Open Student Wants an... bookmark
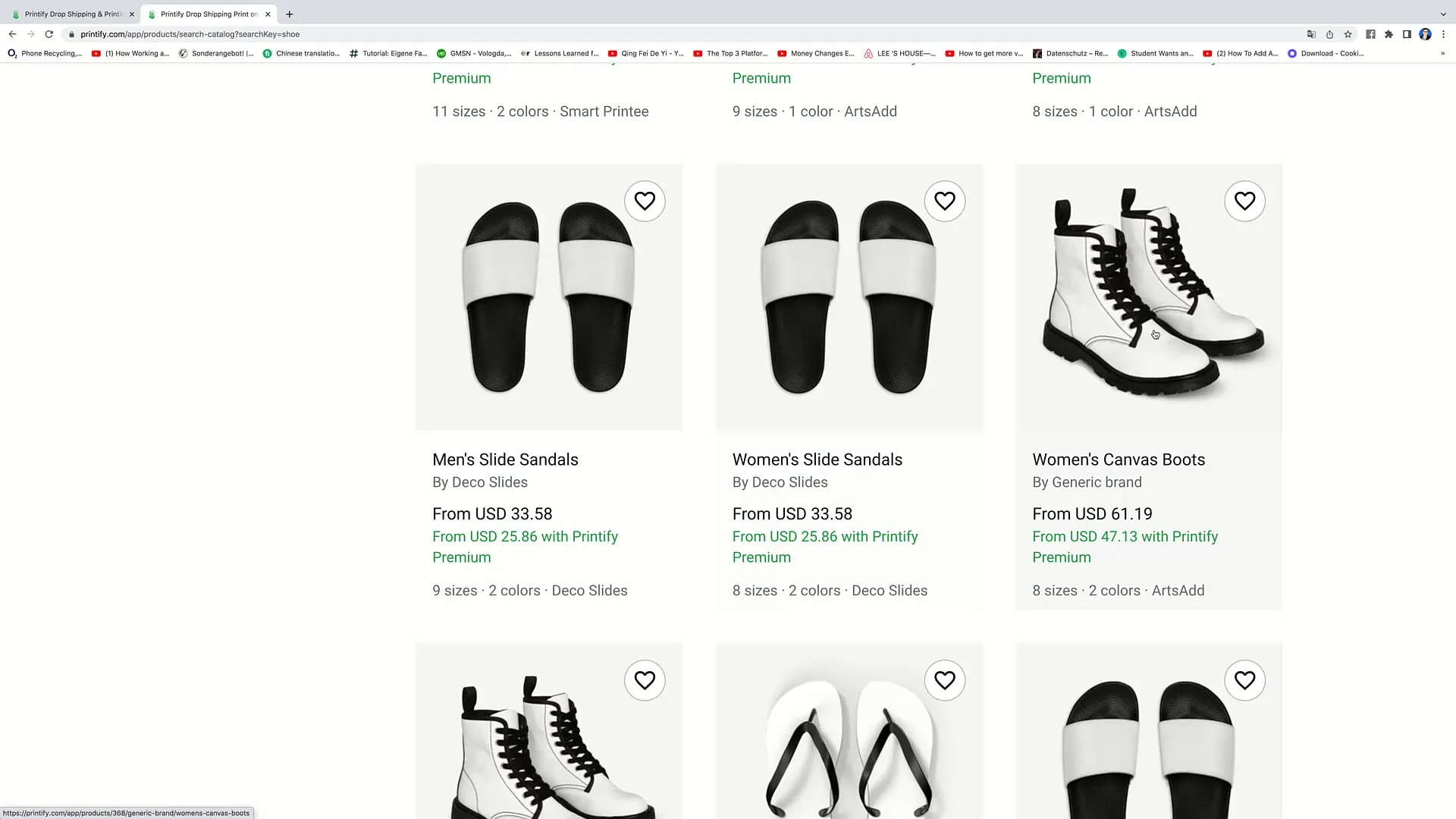Viewport: 1456px width, 819px height. pyautogui.click(x=1156, y=53)
